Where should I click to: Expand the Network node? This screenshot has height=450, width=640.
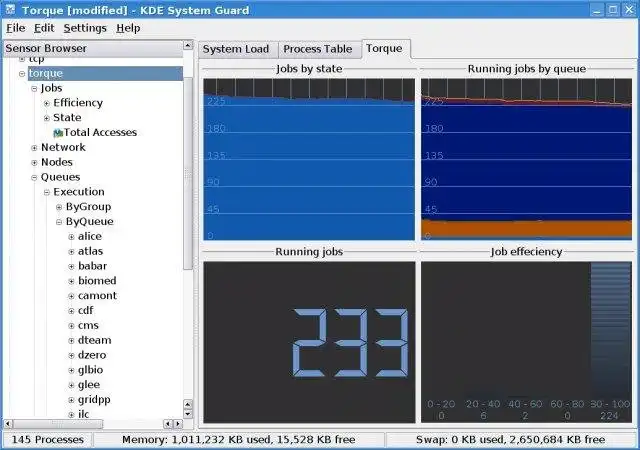34,148
